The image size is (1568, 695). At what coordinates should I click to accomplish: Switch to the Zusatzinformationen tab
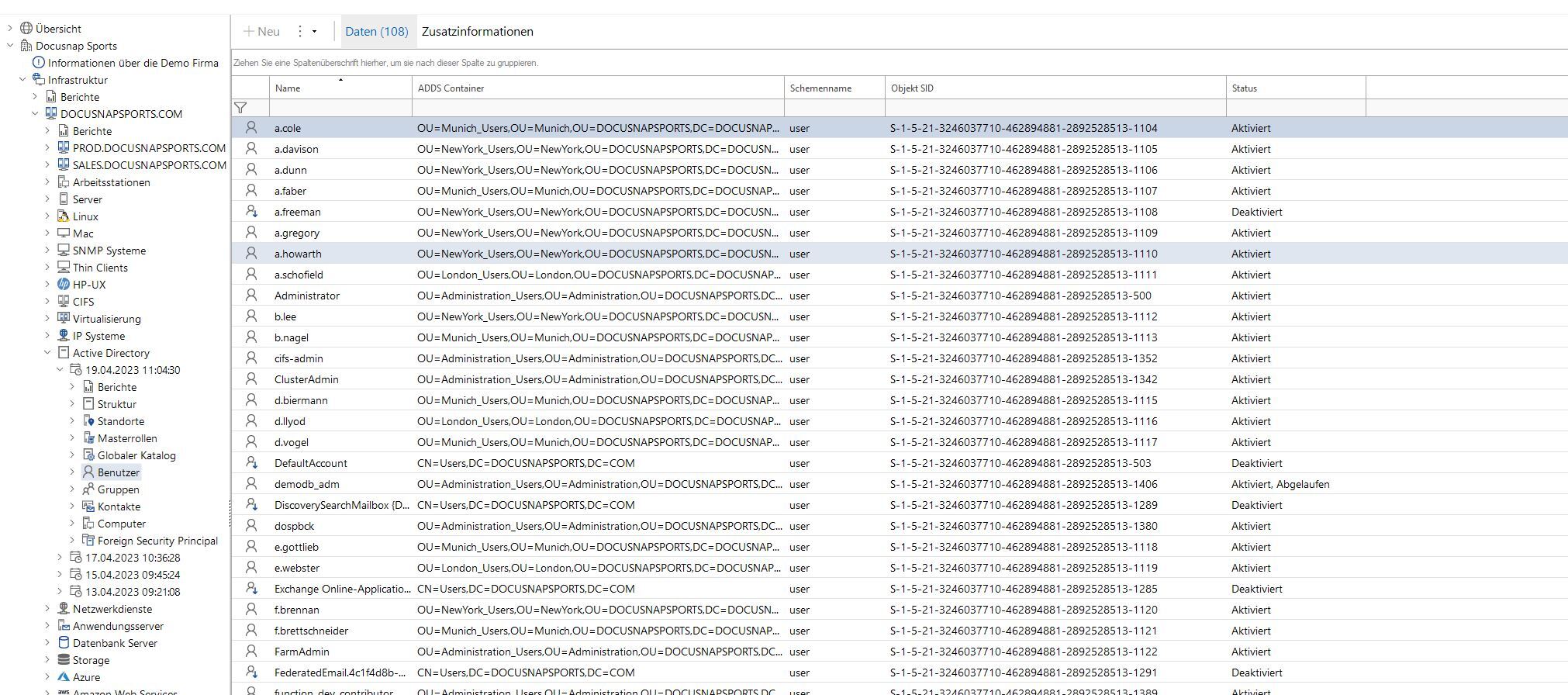477,32
